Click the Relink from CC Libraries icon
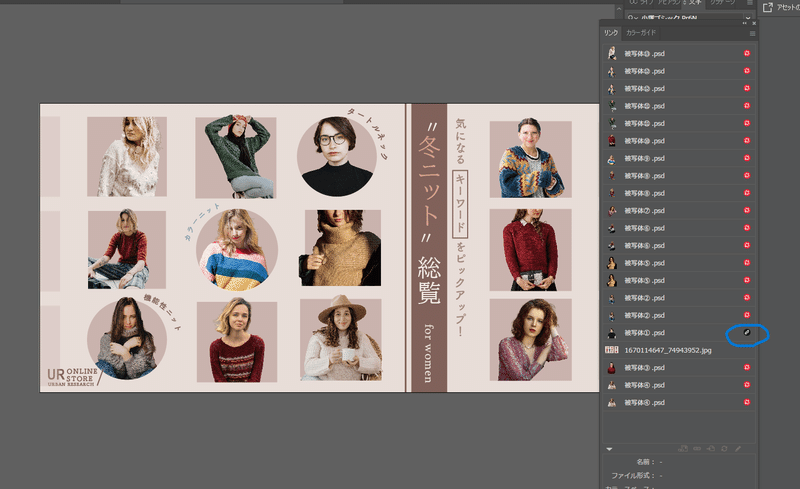Screen dimensions: 800x489 pos(683,449)
